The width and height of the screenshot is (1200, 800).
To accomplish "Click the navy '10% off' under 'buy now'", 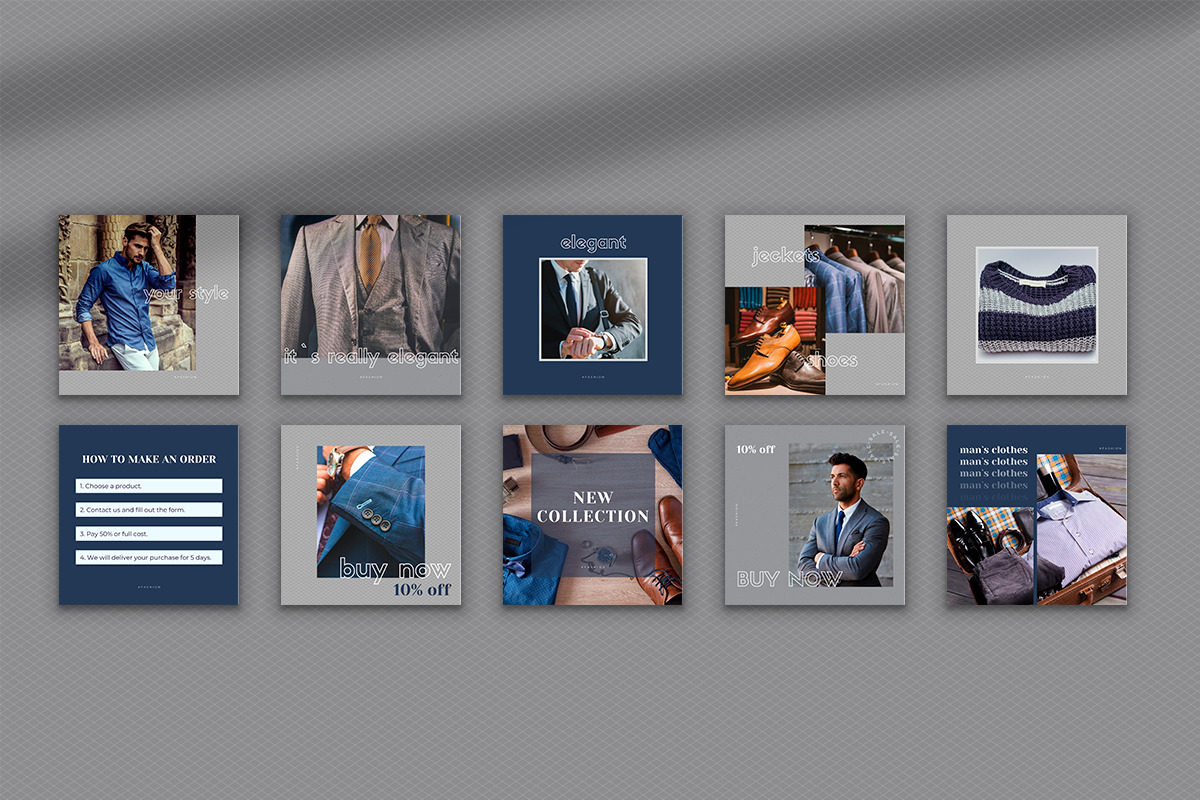I will coord(421,590).
